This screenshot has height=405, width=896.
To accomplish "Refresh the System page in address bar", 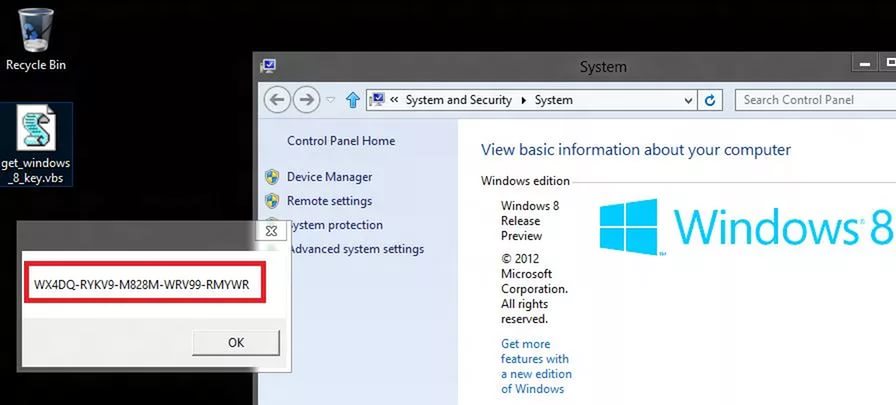I will click(711, 100).
